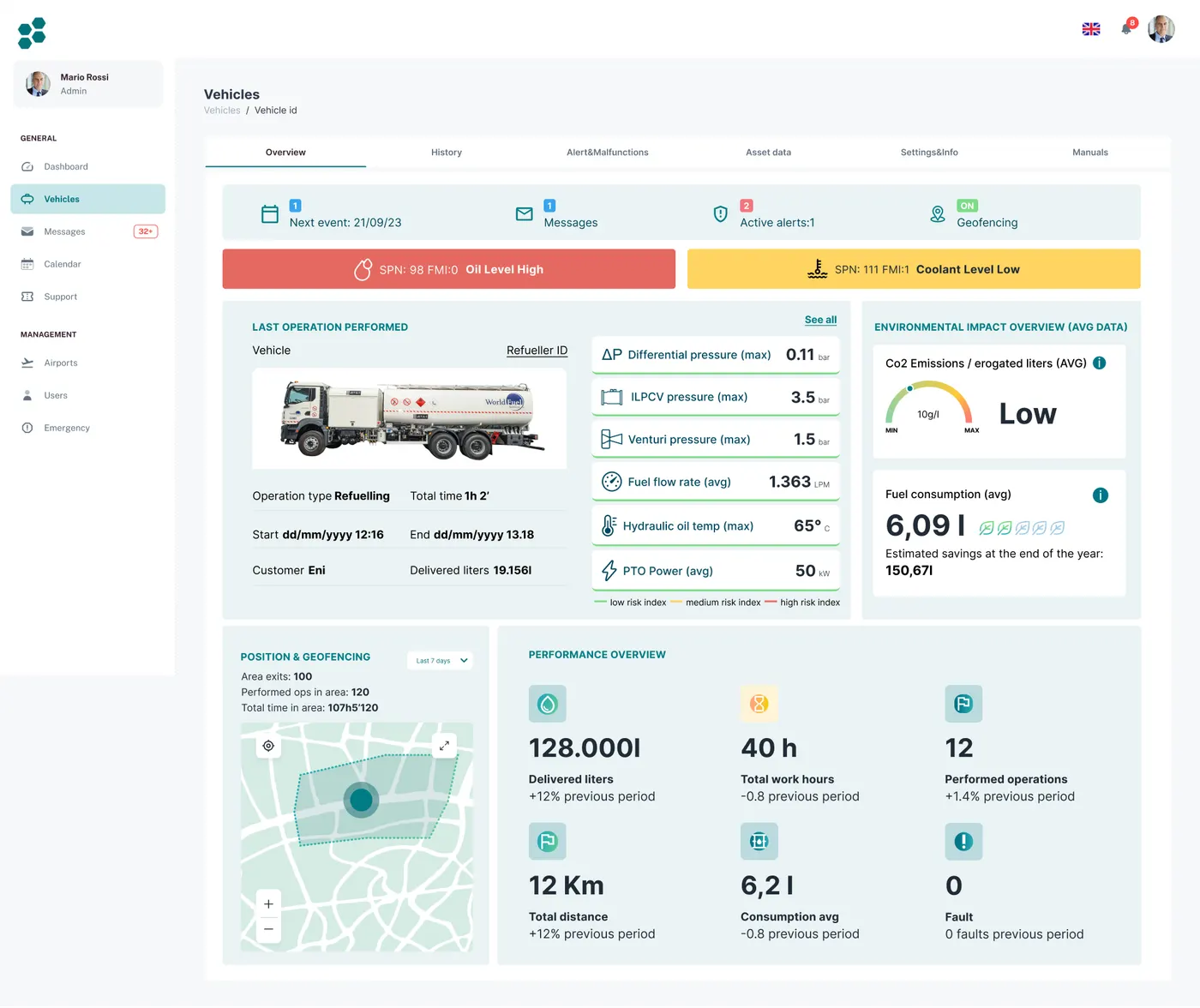Click the Consumption avg icon

[x=759, y=842]
